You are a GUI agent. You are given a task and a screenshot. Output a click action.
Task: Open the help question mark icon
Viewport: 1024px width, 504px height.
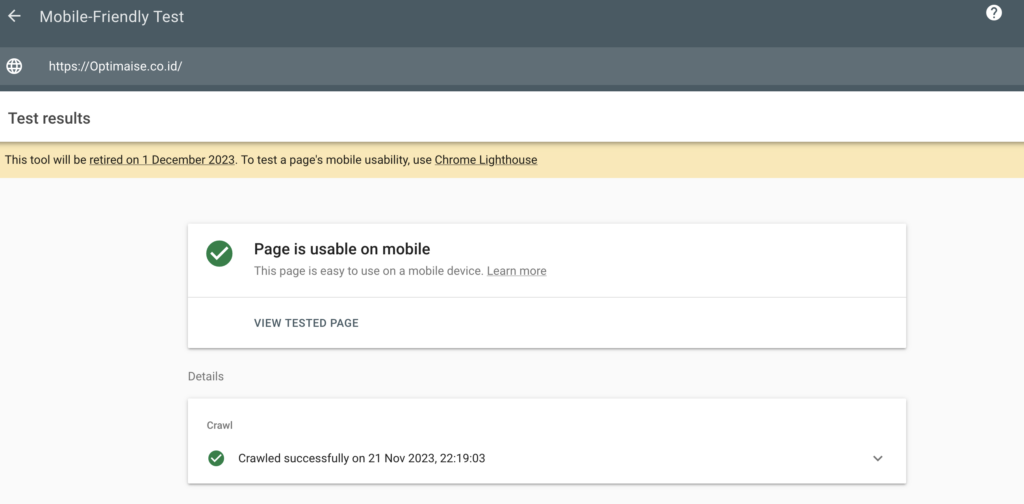click(994, 13)
